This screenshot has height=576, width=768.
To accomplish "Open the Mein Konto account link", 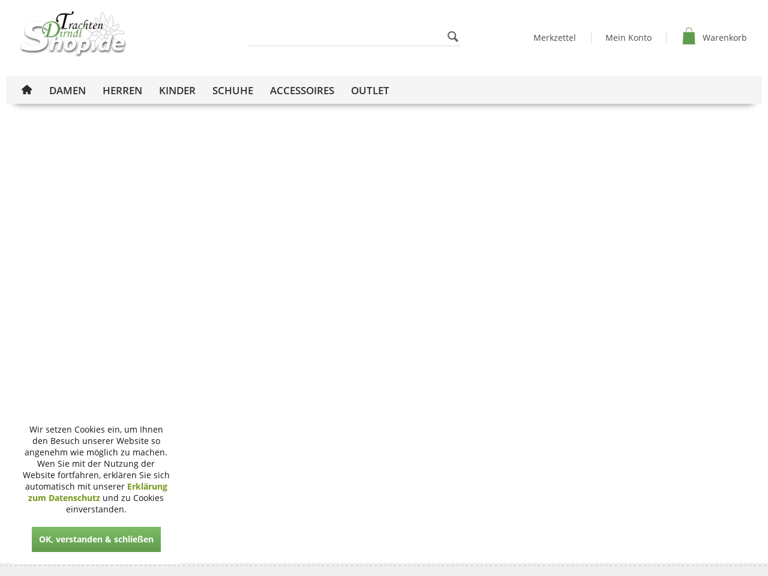I will (x=628, y=38).
